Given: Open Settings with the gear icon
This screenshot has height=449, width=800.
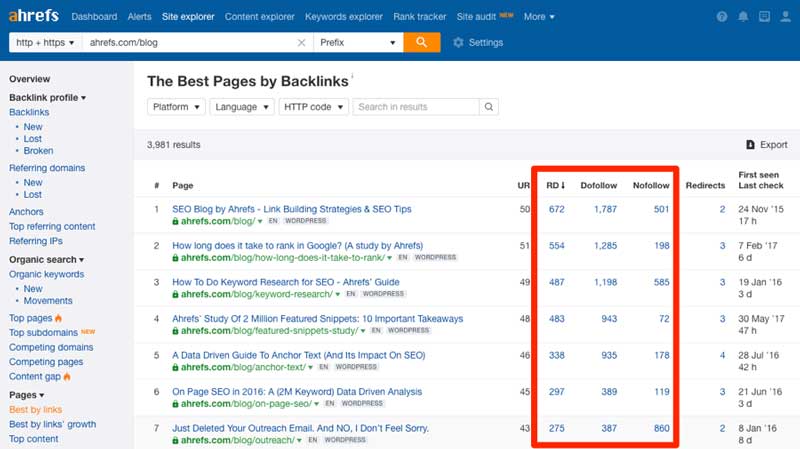Looking at the screenshot, I should pos(458,42).
